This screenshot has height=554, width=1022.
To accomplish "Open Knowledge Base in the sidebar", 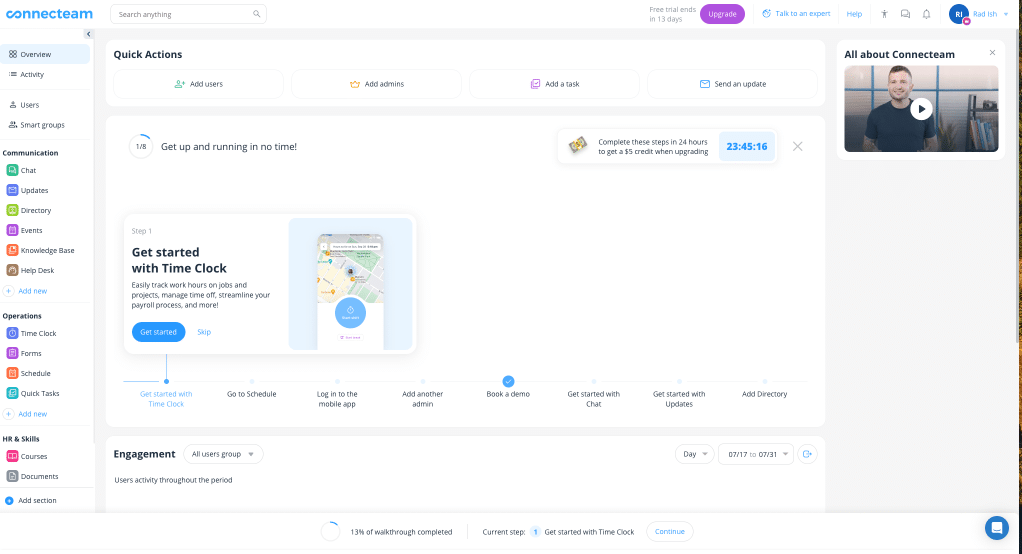I will point(40,250).
